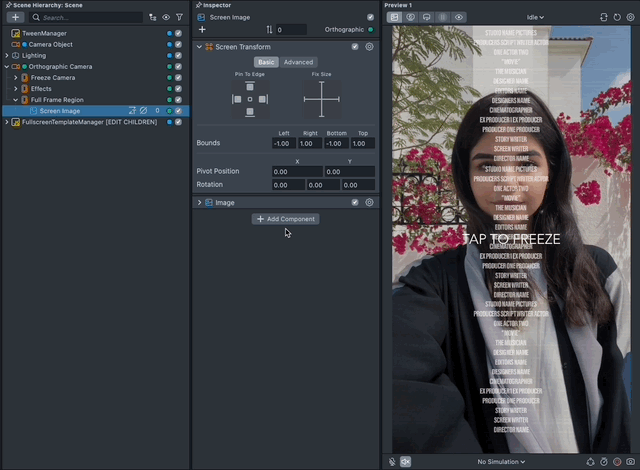640x470 pixels.
Task: Click the Bounds Left value field
Action: [284, 143]
